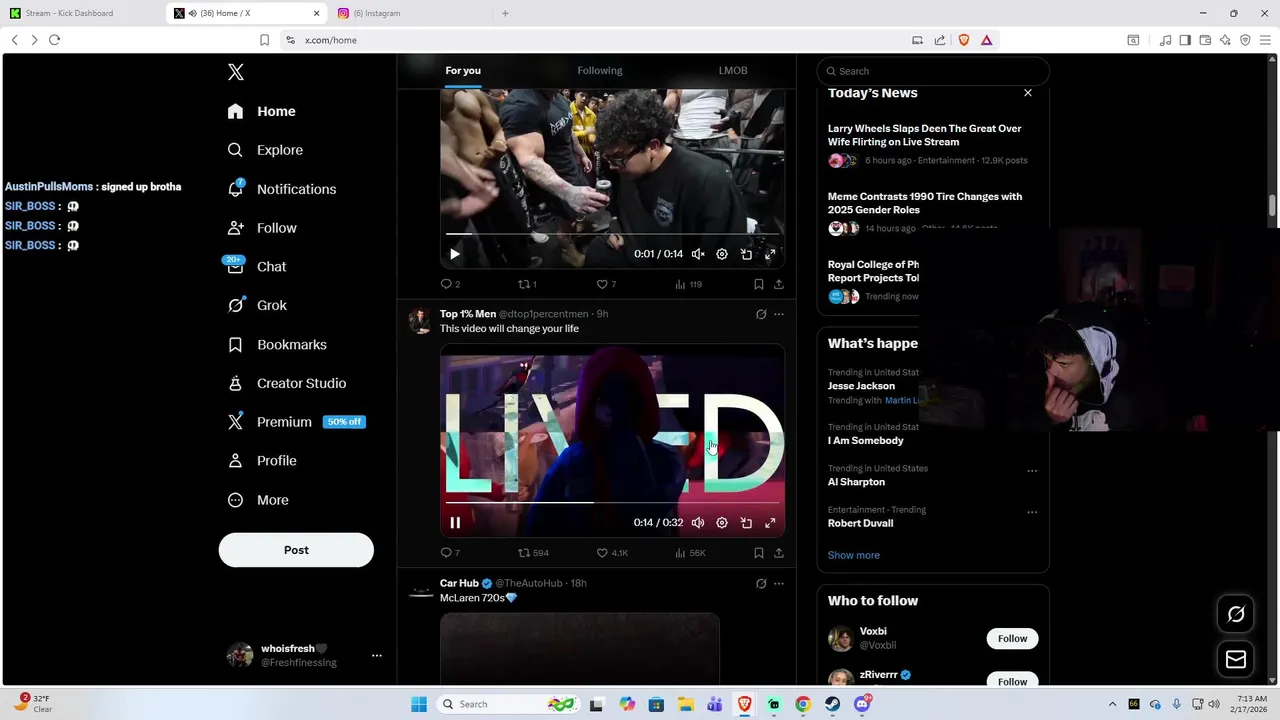Toggle picture-in-picture on Top 1% Men video
The image size is (1280, 720).
click(x=746, y=523)
